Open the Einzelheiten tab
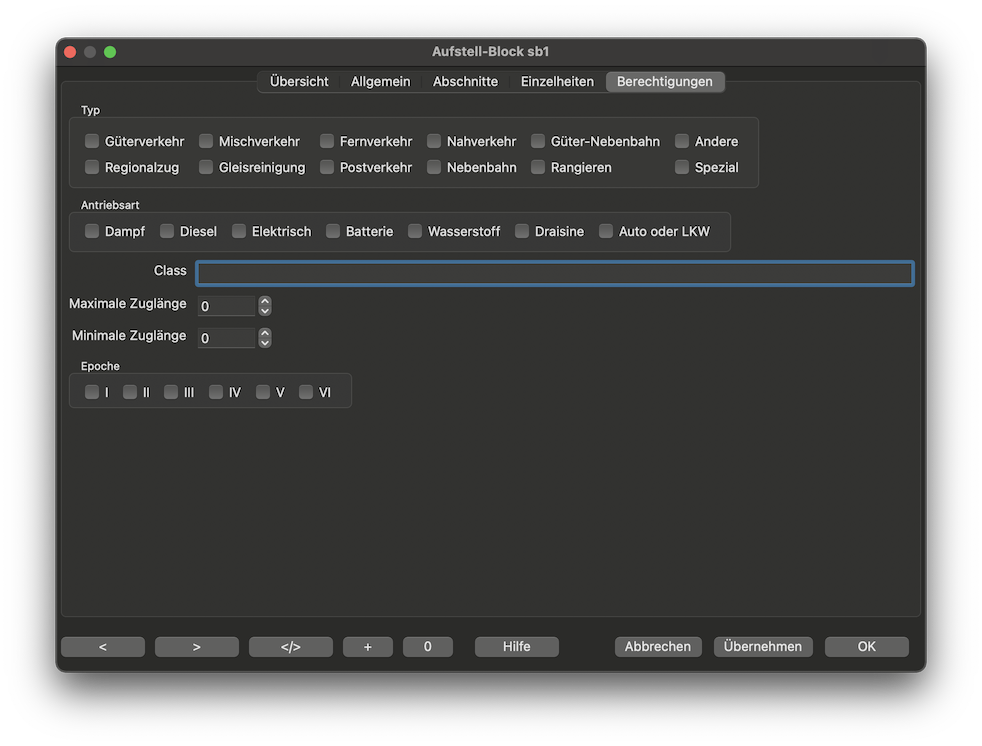 (x=557, y=82)
